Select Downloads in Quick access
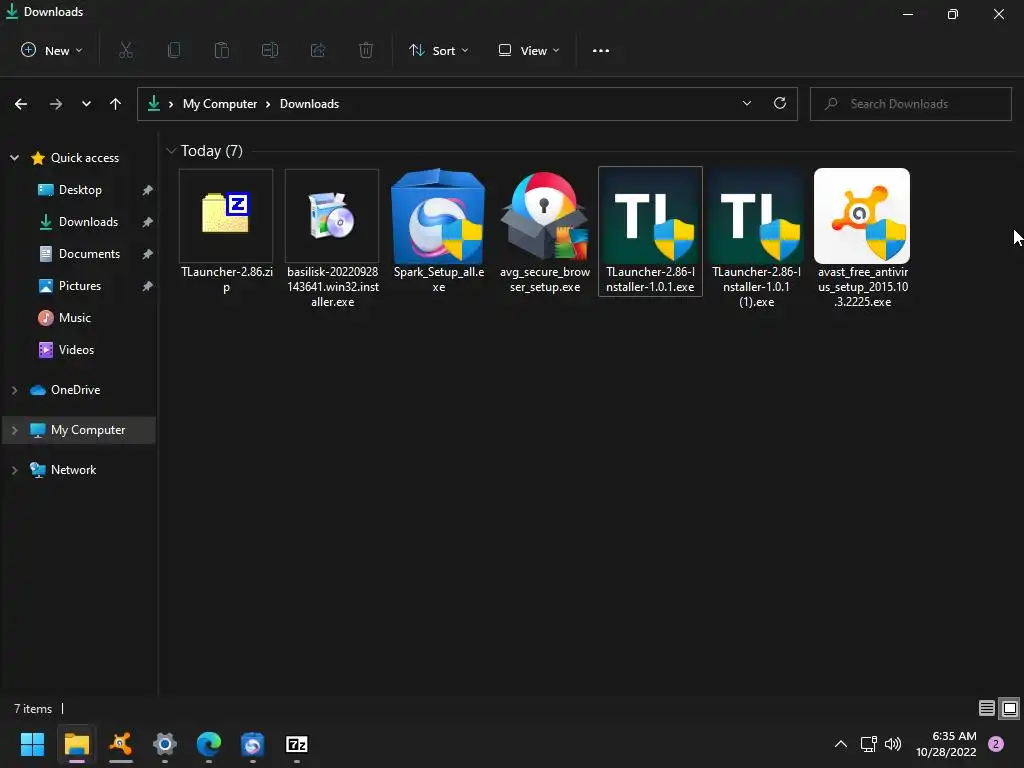Image resolution: width=1024 pixels, height=768 pixels. pos(88,221)
